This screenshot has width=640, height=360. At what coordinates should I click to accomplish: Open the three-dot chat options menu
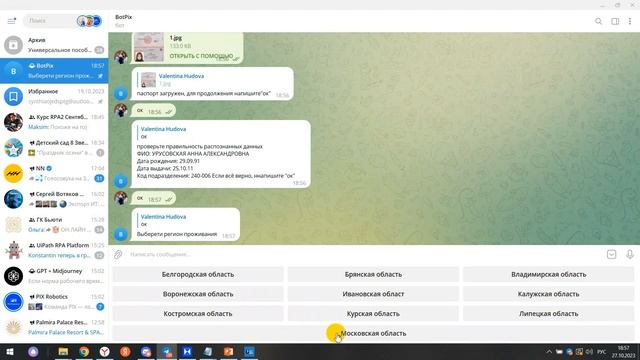pyautogui.click(x=630, y=21)
